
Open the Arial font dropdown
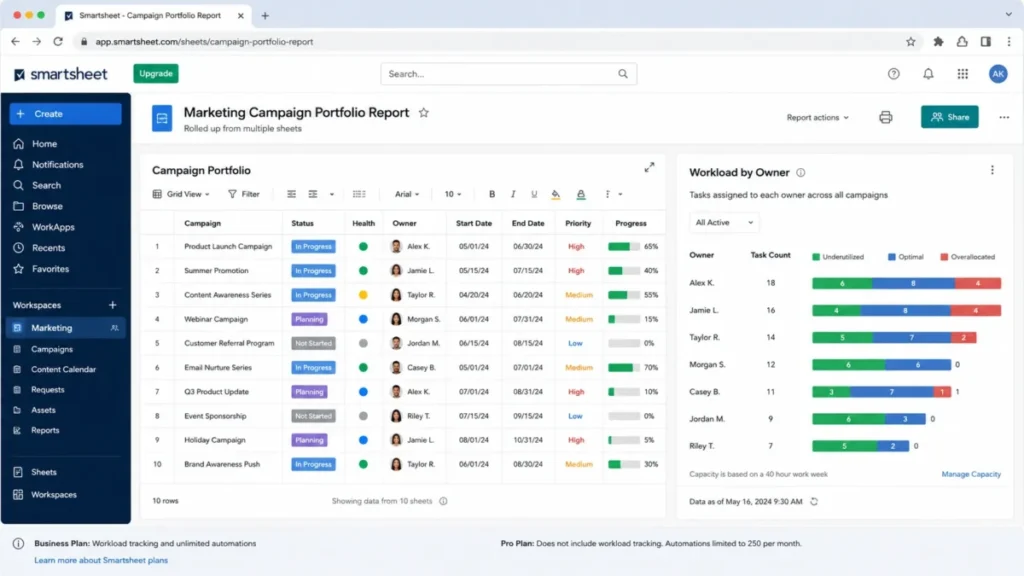click(407, 194)
